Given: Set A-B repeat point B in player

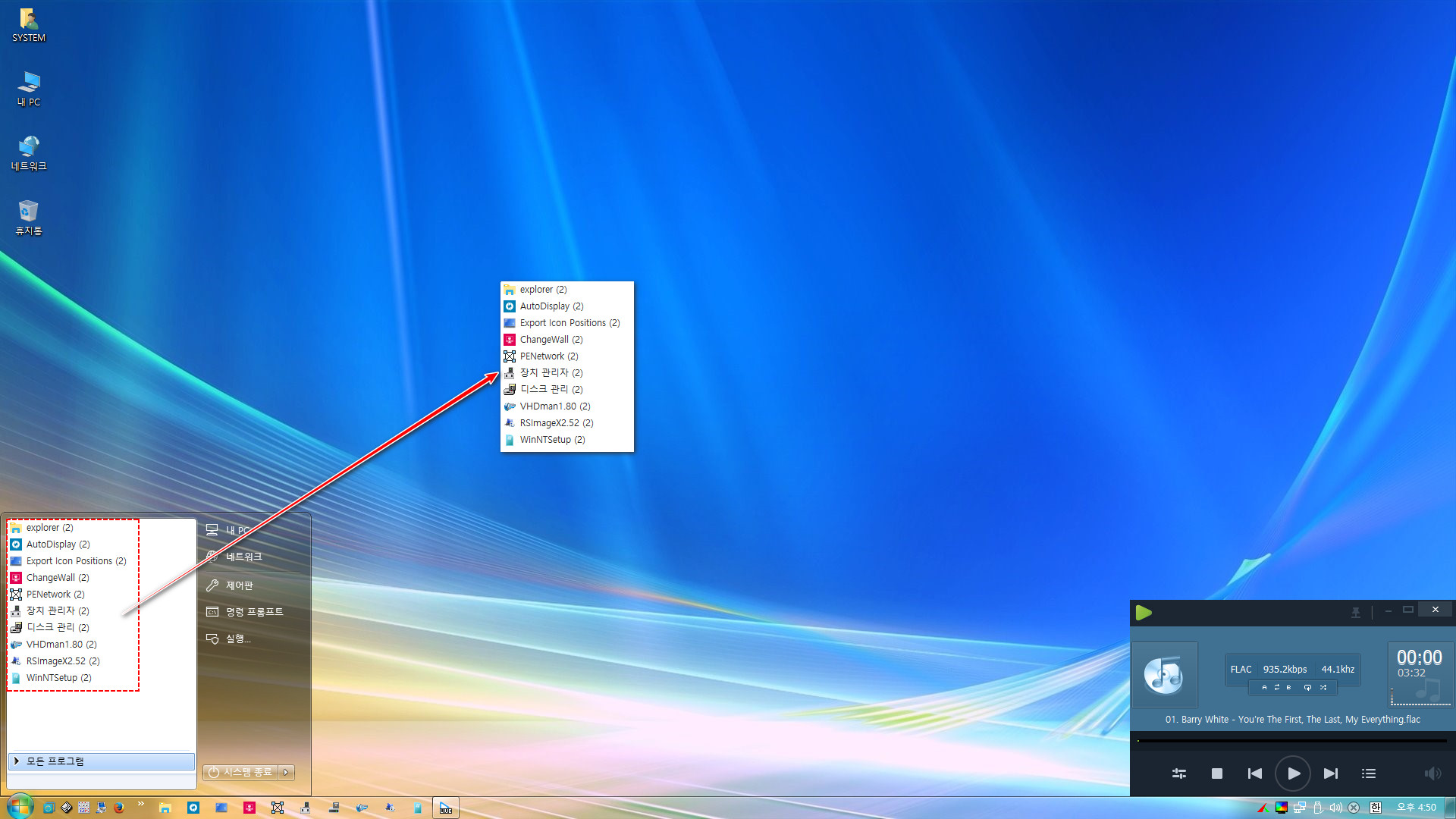Looking at the screenshot, I should [x=1288, y=687].
